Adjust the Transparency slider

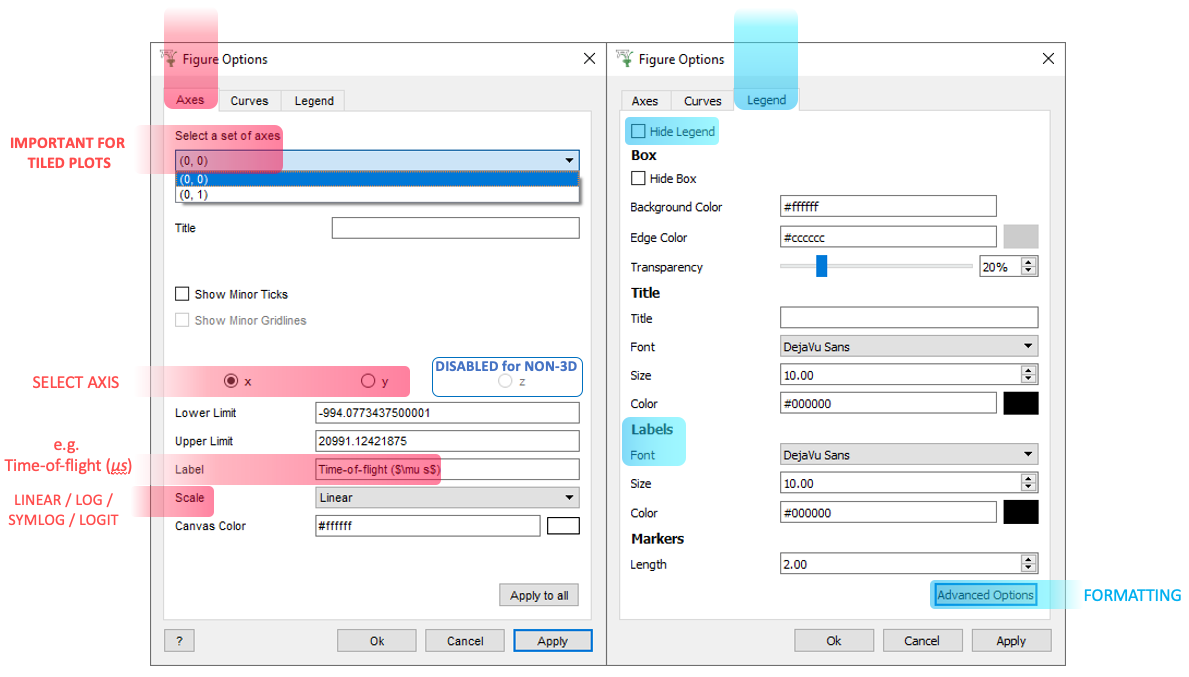821,266
